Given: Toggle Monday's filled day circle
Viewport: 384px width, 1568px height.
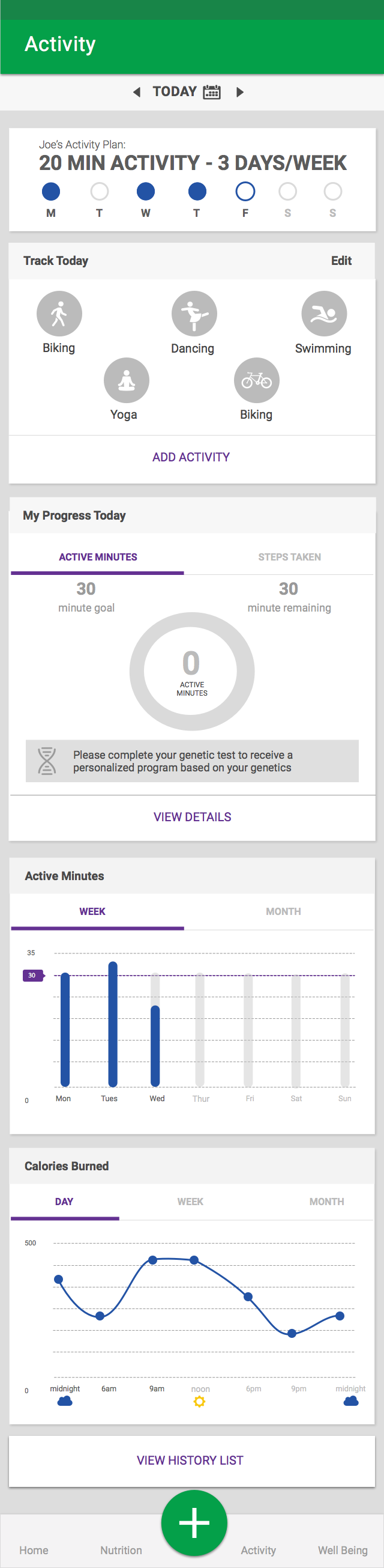Looking at the screenshot, I should click(51, 192).
